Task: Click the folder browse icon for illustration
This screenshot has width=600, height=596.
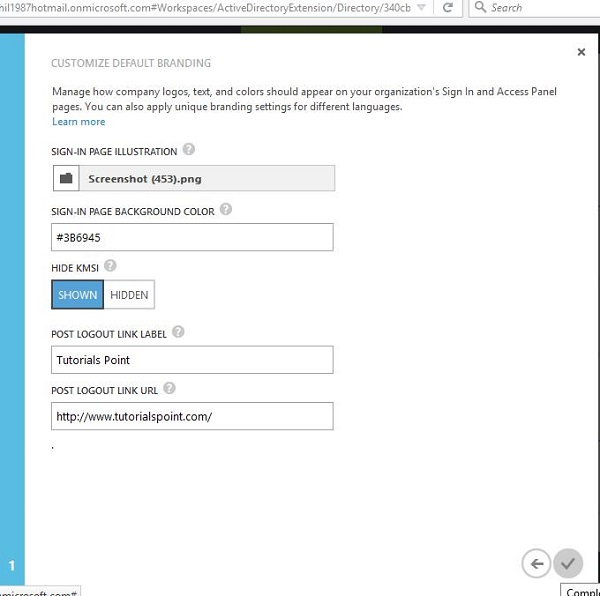Action: pyautogui.click(x=66, y=178)
